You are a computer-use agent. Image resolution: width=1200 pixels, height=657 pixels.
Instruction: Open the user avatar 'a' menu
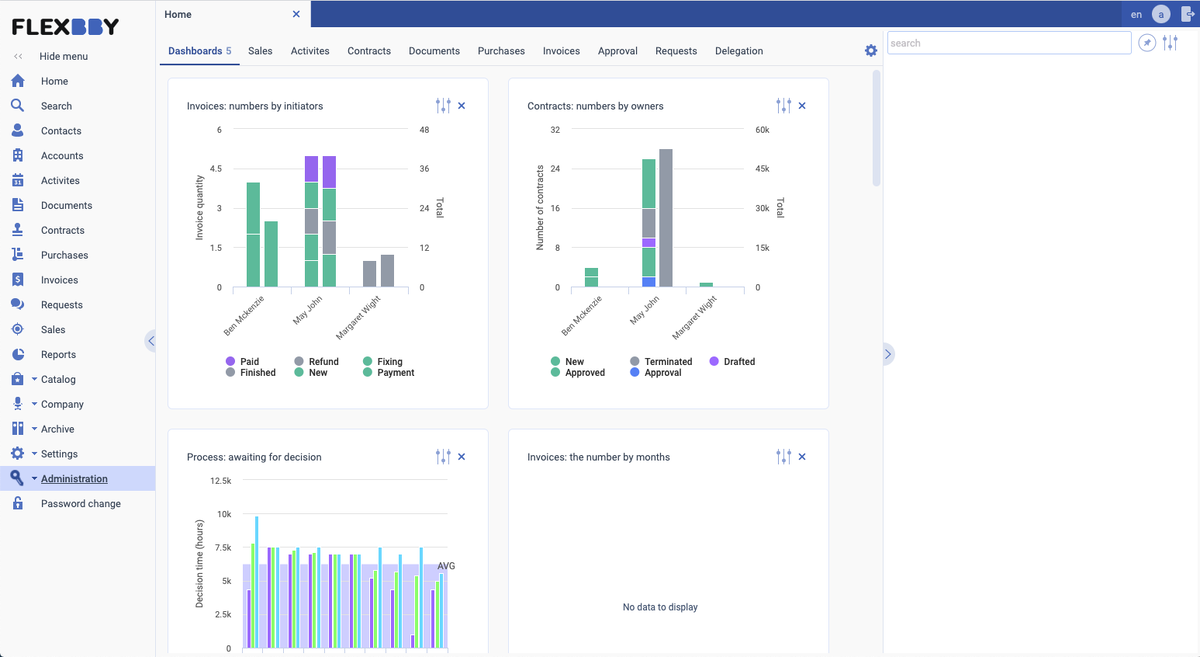pos(1161,14)
